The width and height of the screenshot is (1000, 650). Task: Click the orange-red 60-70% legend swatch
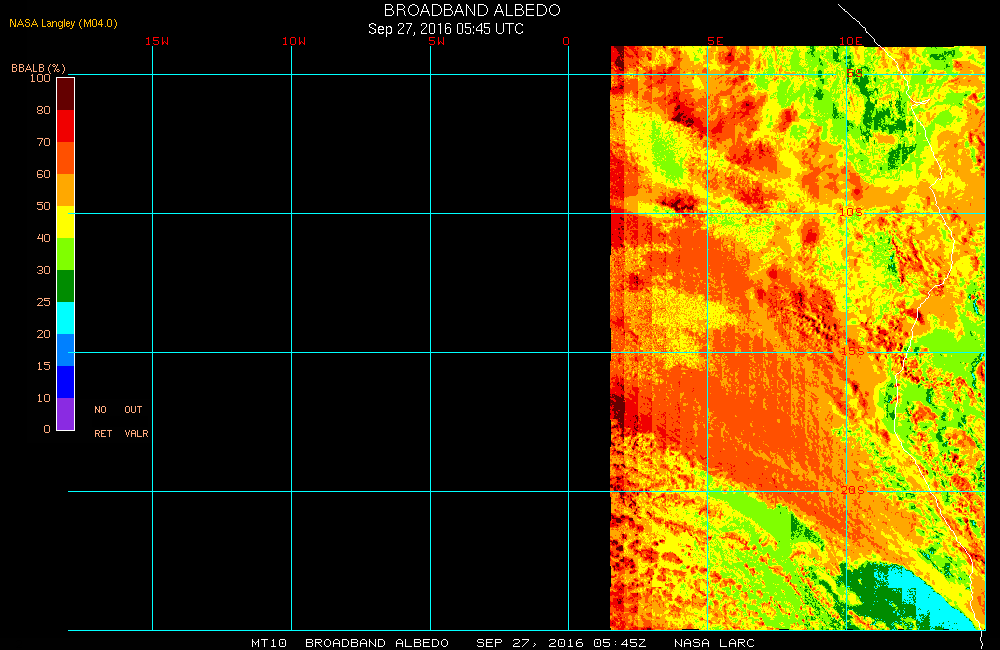tap(66, 158)
